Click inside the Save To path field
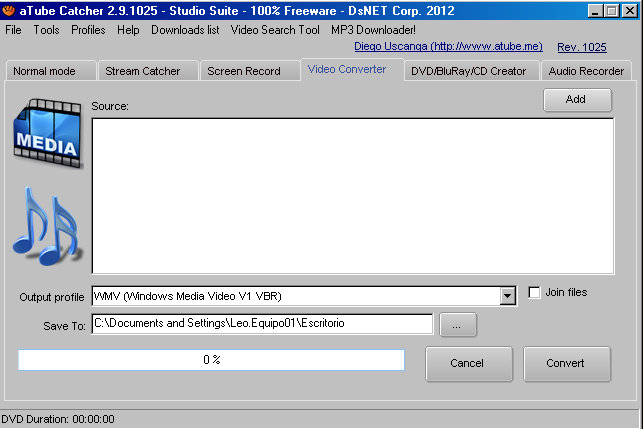 pos(262,324)
